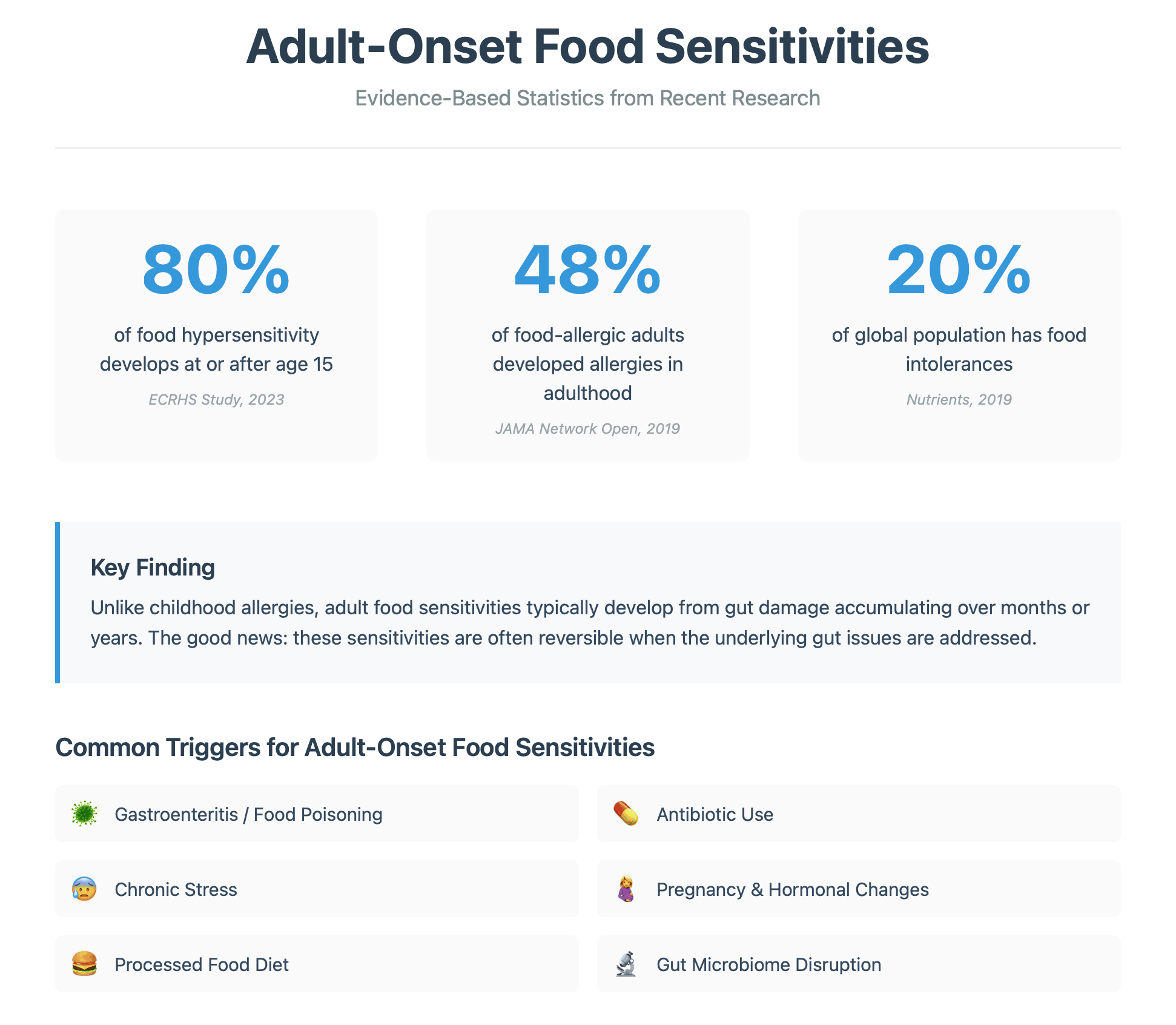This screenshot has width=1176, height=1025.
Task: Click the Gut Microbiome Disruption label
Action: tap(768, 964)
